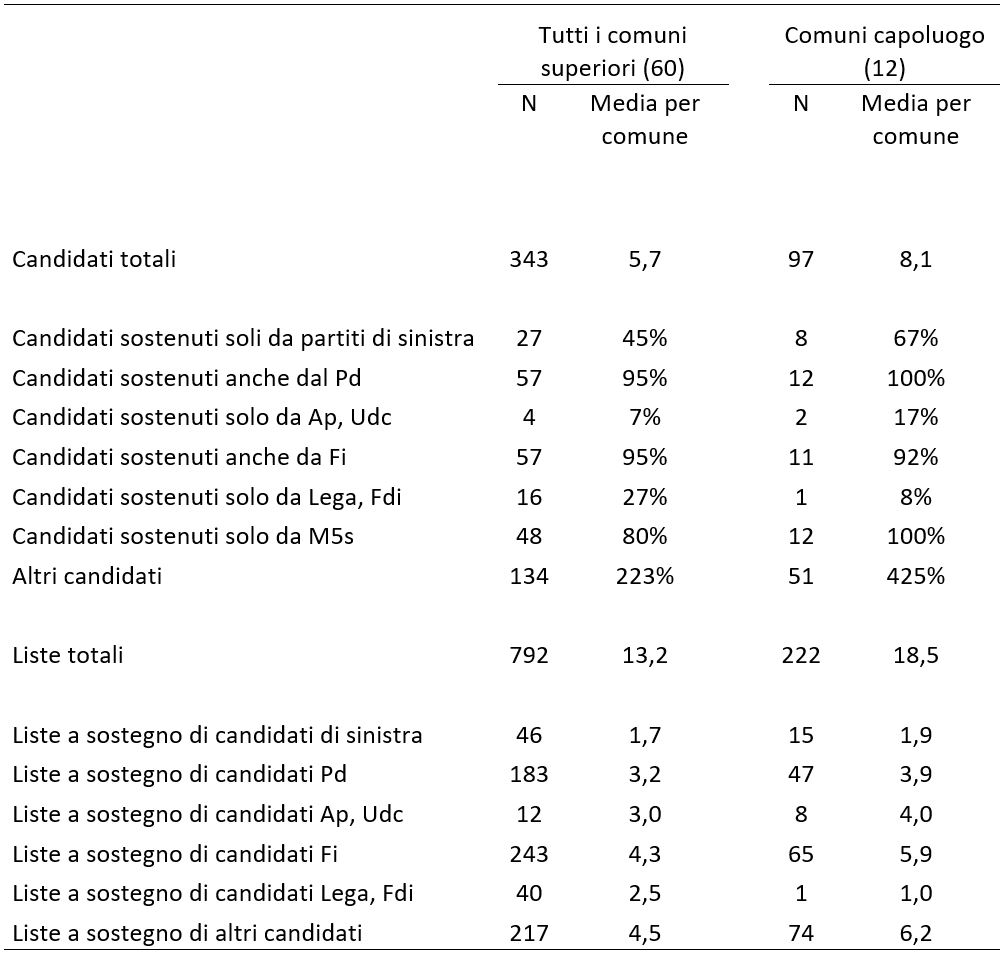This screenshot has height=955, width=1005.
Task: Select 'Candidati sostenuti soli da partiti di sinistra'
Action: [243, 338]
